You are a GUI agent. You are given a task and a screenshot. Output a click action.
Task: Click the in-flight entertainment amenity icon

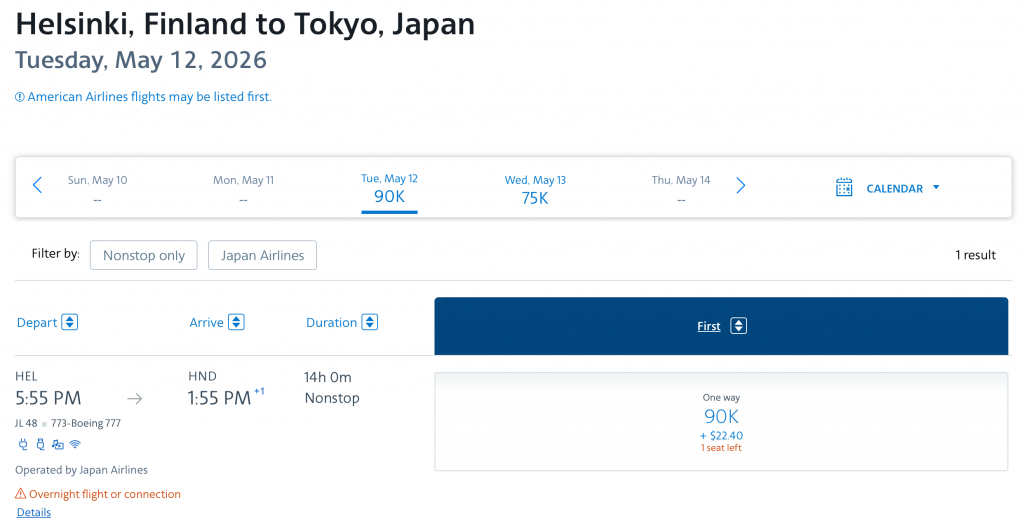58,445
